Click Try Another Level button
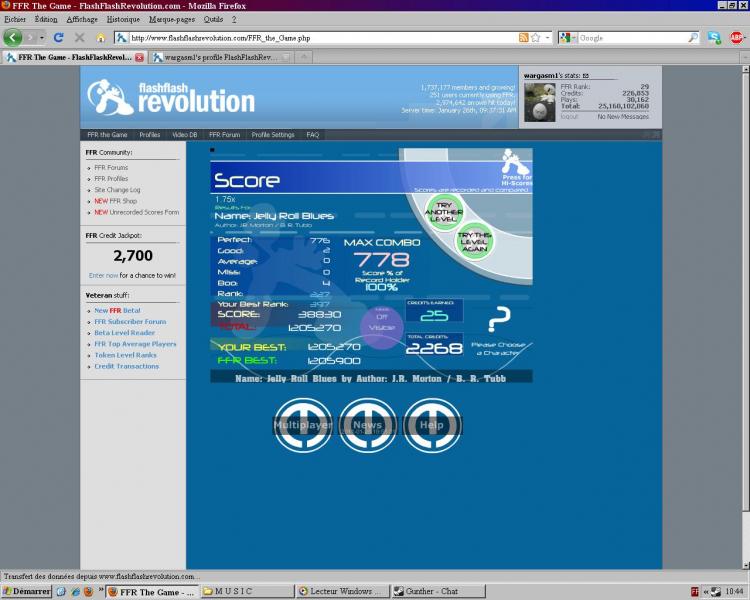The image size is (750, 600). pyautogui.click(x=445, y=211)
